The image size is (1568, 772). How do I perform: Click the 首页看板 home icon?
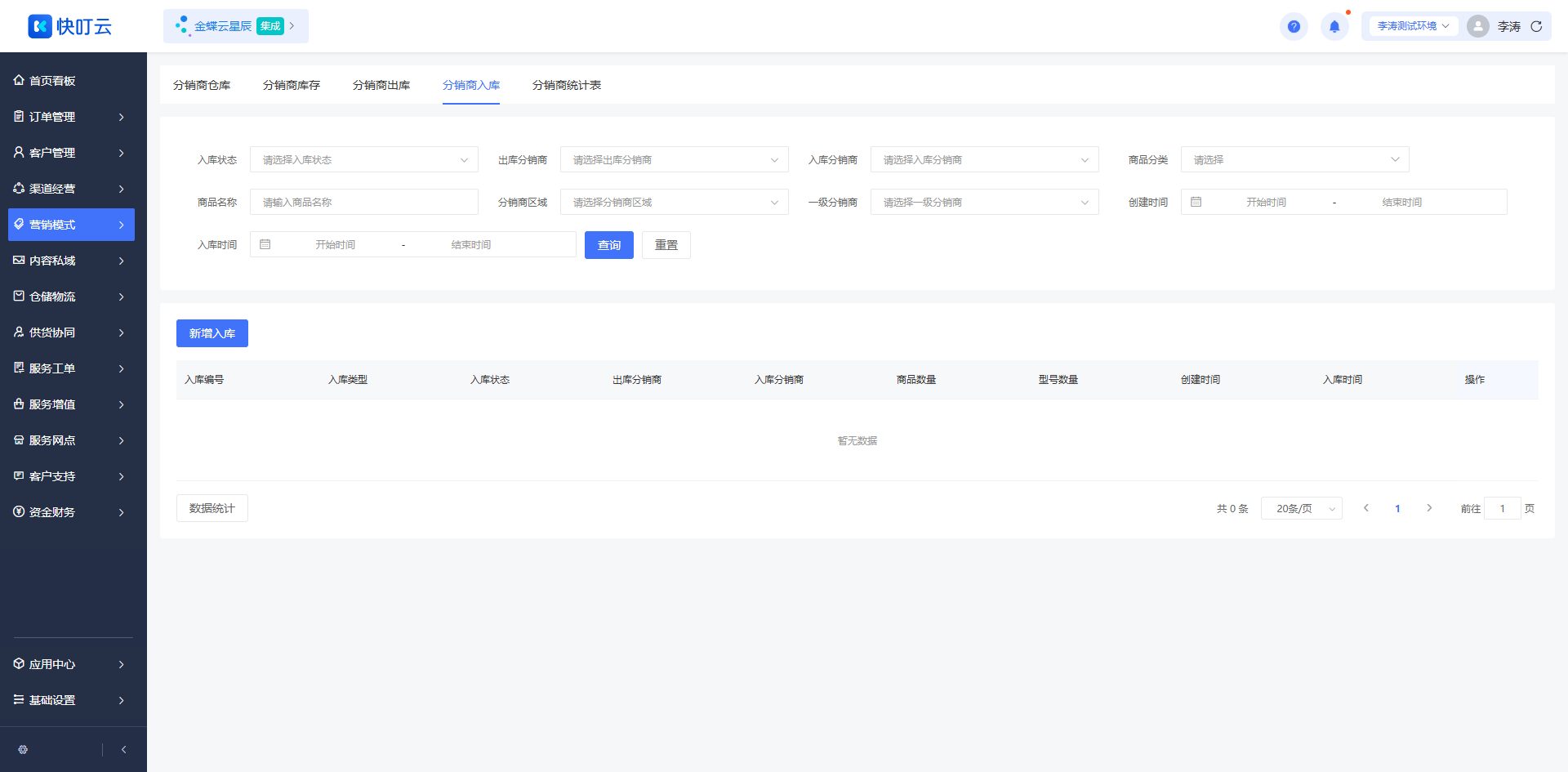[x=19, y=80]
